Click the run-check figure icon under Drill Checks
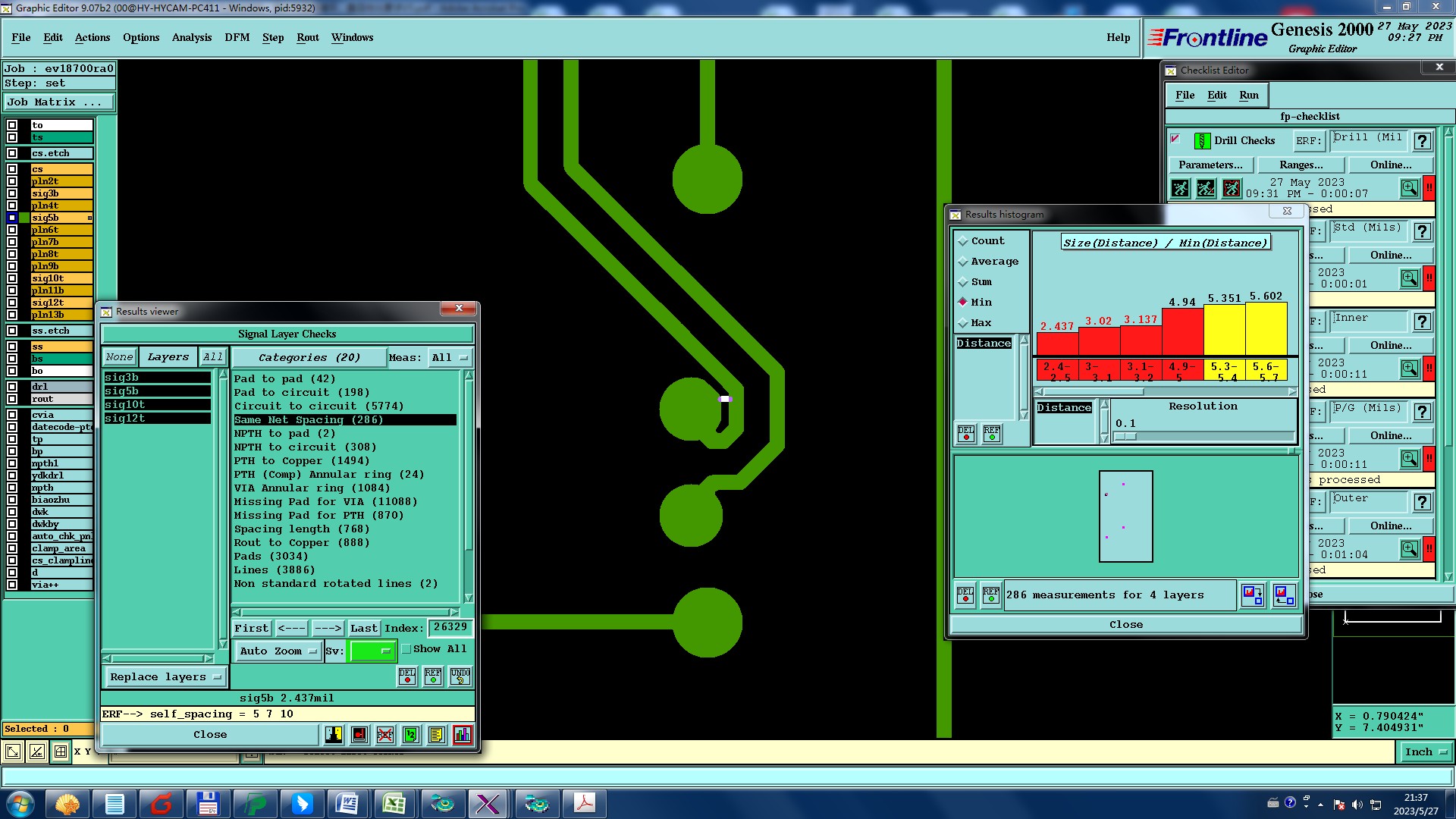 point(1180,188)
